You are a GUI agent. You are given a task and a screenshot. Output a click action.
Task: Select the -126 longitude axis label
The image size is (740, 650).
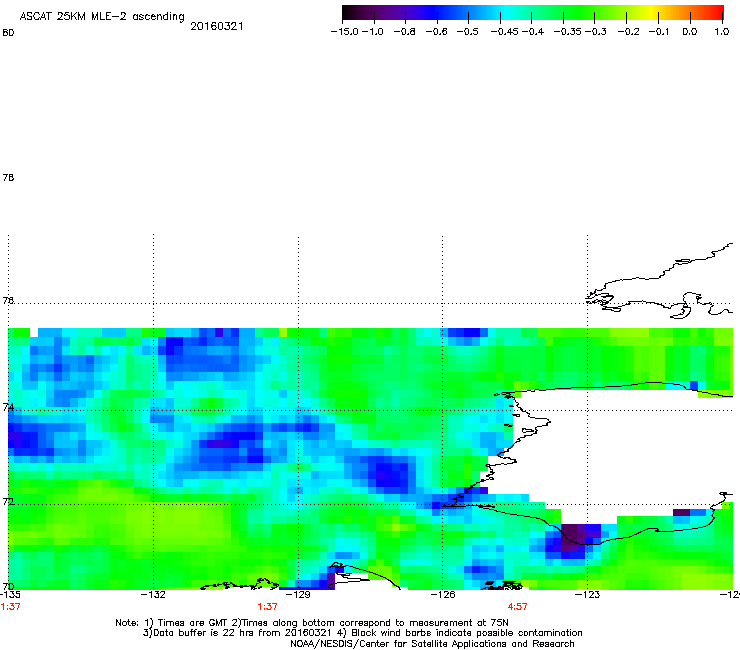click(x=443, y=594)
